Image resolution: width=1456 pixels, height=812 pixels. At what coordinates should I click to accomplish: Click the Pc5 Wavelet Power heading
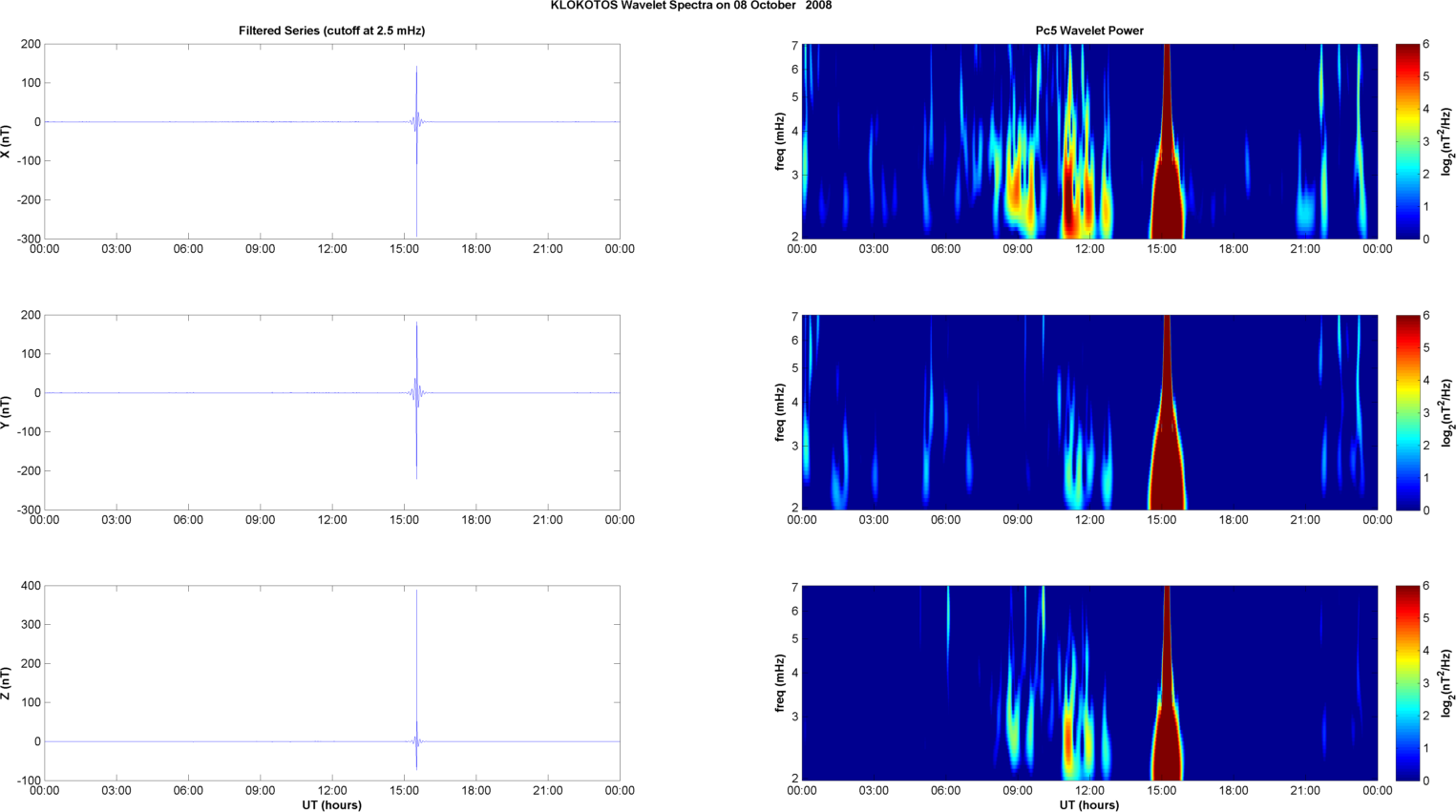pyautogui.click(x=1088, y=31)
